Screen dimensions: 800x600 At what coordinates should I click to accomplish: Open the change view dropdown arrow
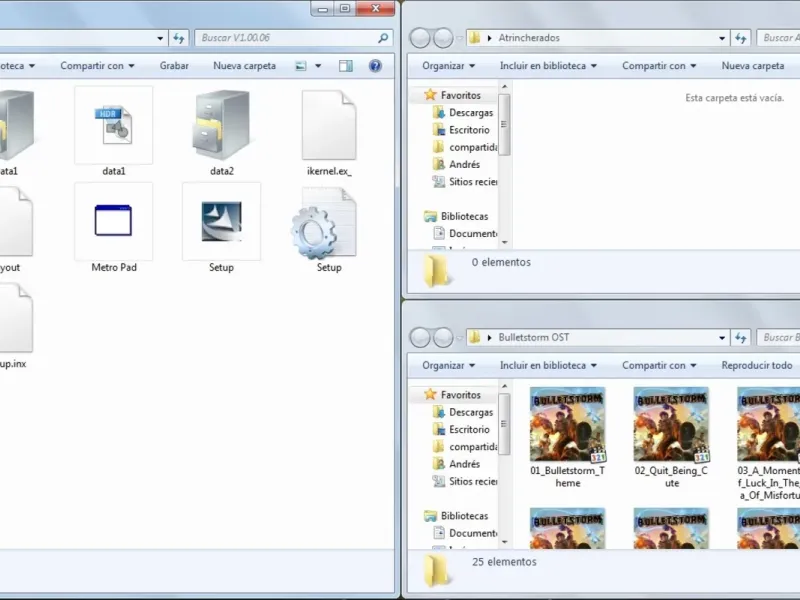point(317,66)
